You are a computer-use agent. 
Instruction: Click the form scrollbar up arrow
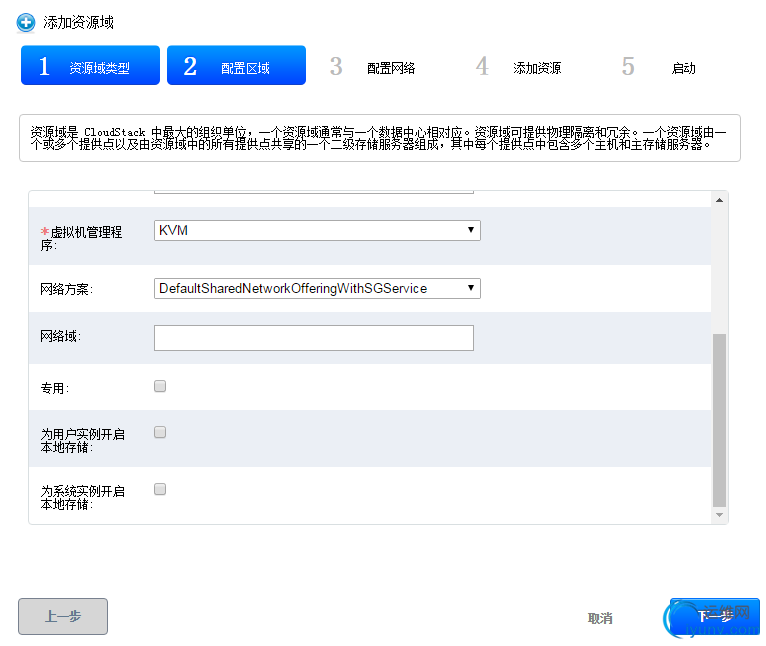(x=719, y=200)
